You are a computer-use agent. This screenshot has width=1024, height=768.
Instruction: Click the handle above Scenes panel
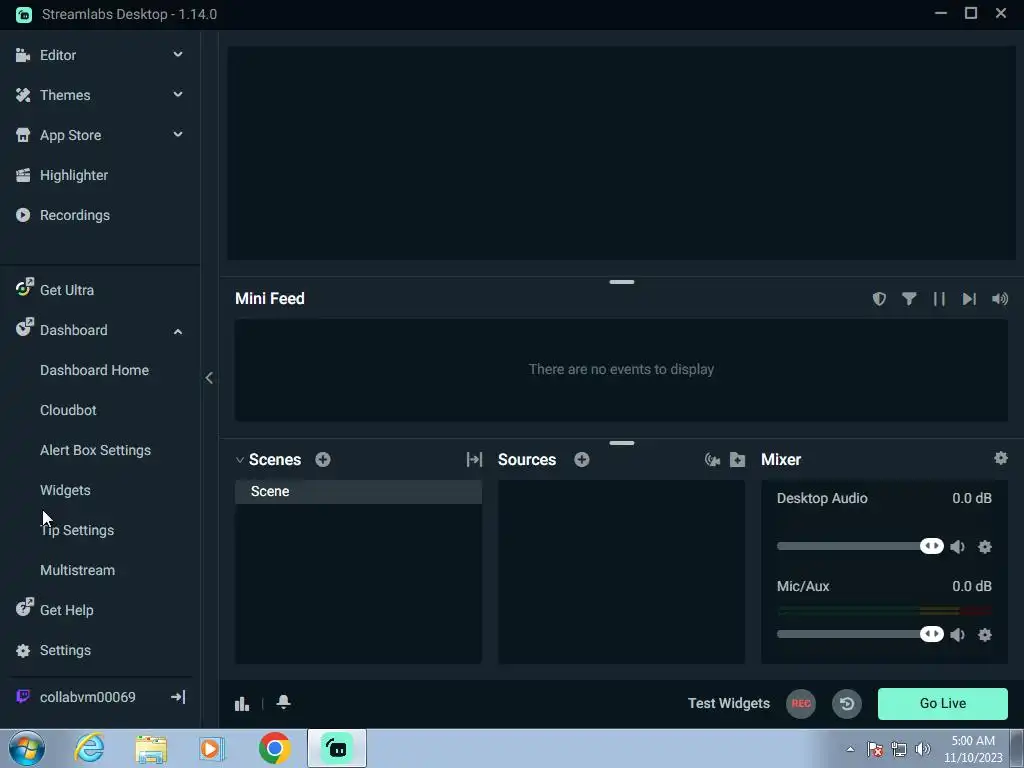click(x=622, y=443)
